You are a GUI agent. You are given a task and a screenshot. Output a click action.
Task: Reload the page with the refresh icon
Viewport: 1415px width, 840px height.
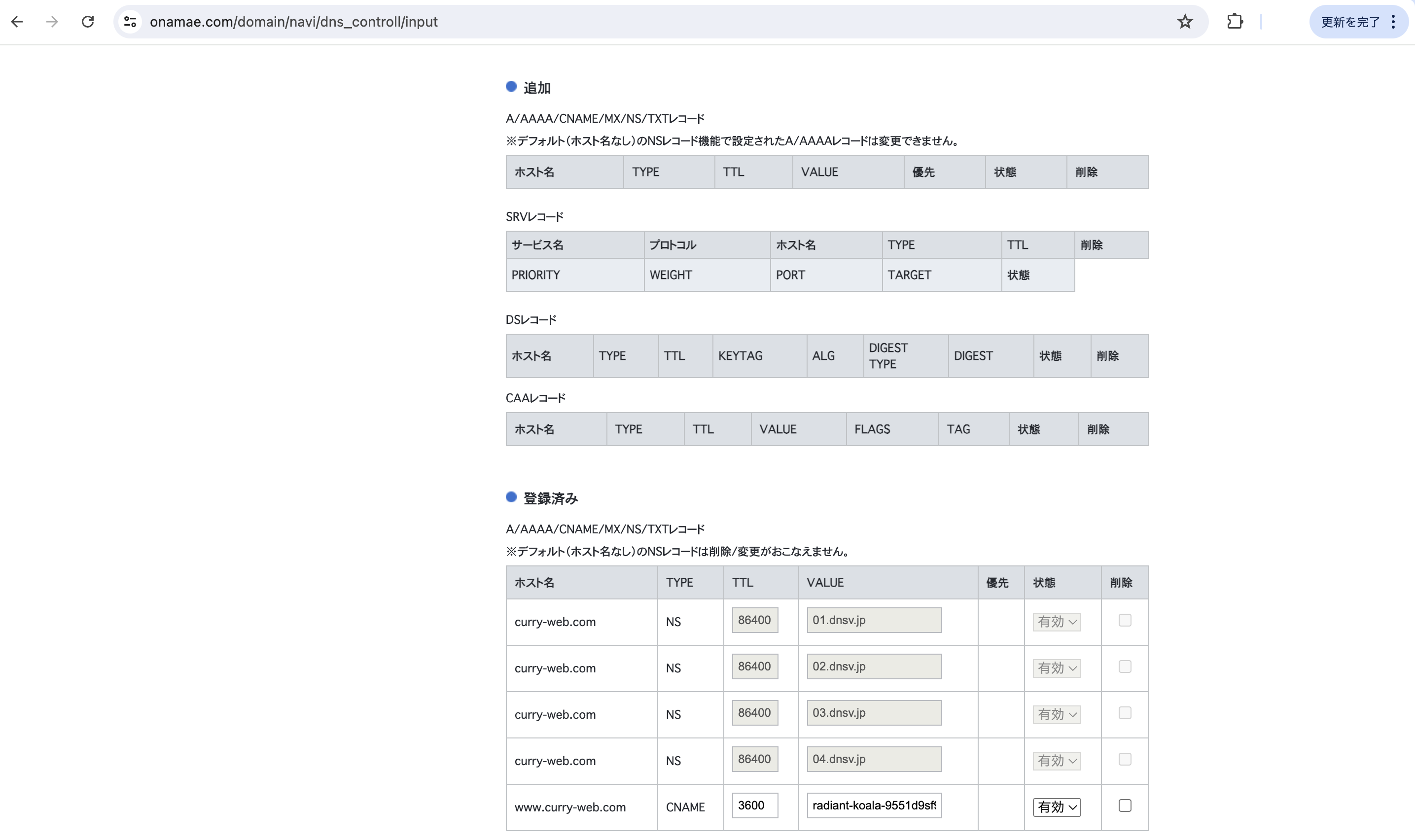click(88, 22)
